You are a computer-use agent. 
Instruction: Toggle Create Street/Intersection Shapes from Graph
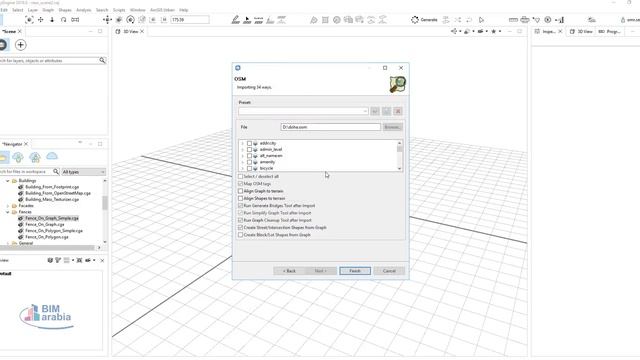tap(240, 227)
